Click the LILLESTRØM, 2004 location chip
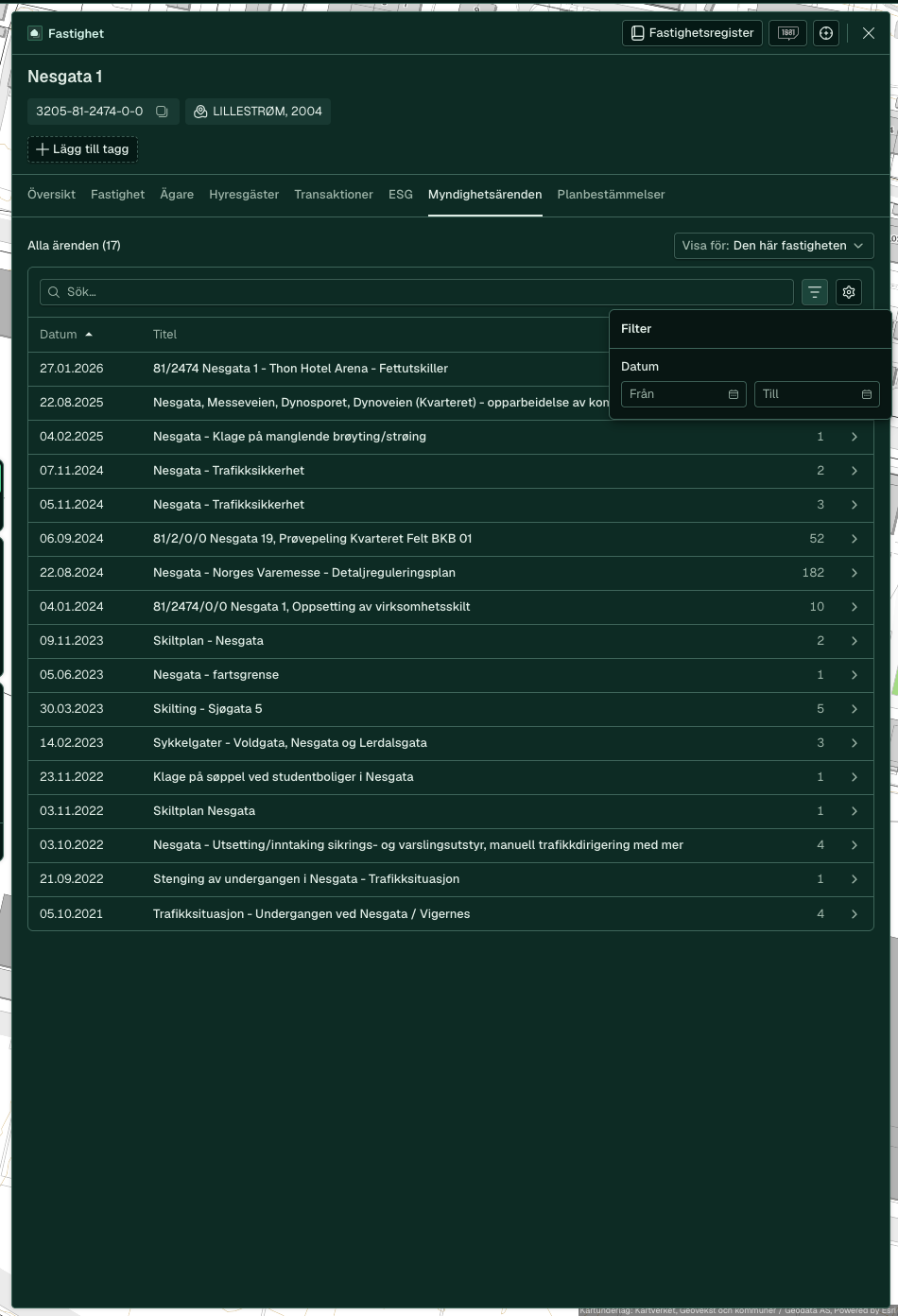The height and width of the screenshot is (1316, 898). tap(258, 112)
